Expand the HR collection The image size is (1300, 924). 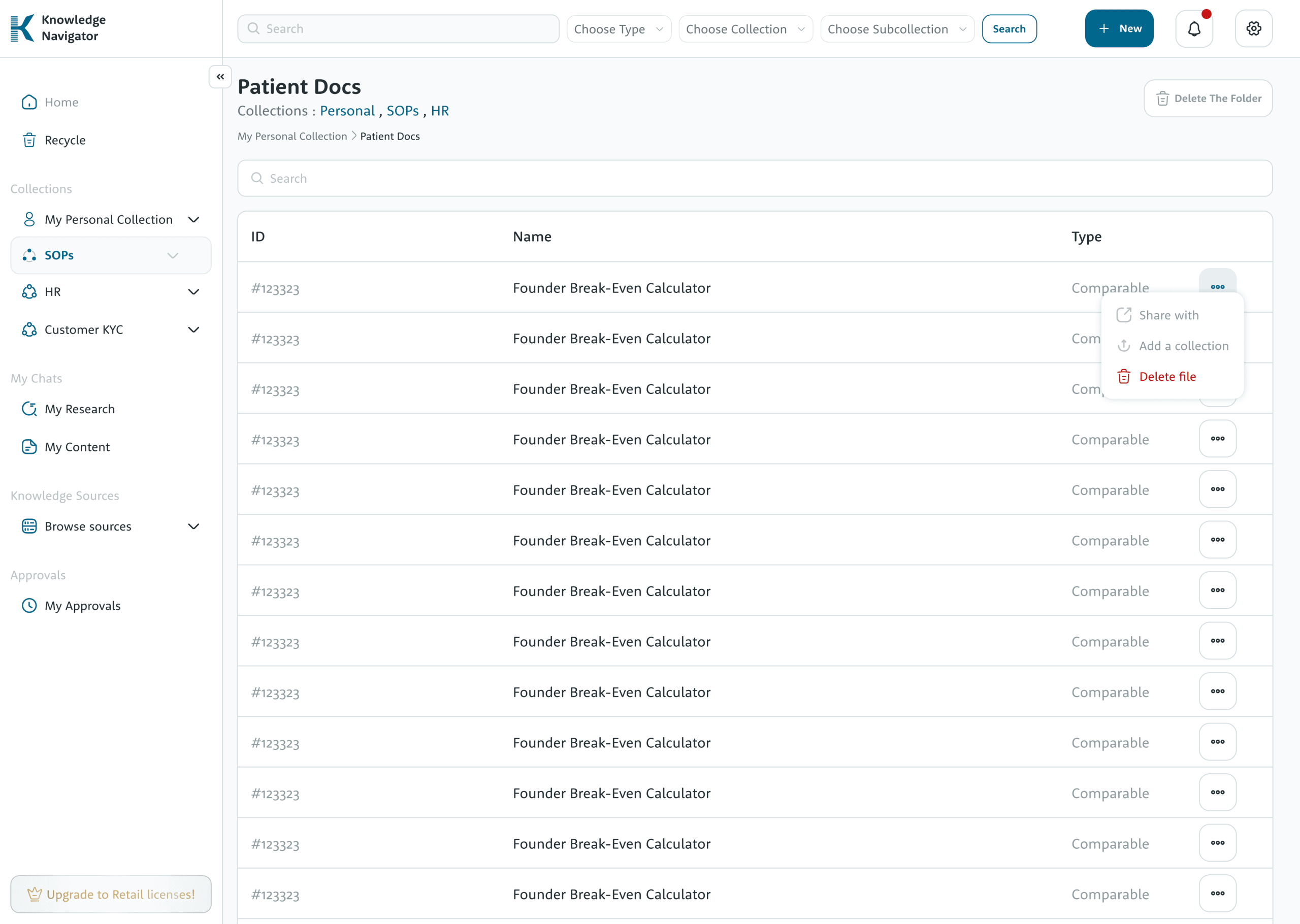coord(193,292)
